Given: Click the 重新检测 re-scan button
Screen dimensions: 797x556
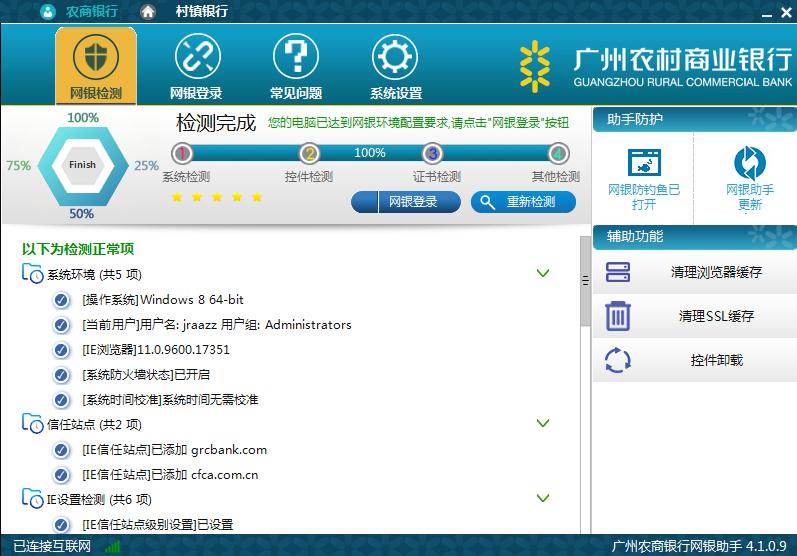Looking at the screenshot, I should (523, 202).
